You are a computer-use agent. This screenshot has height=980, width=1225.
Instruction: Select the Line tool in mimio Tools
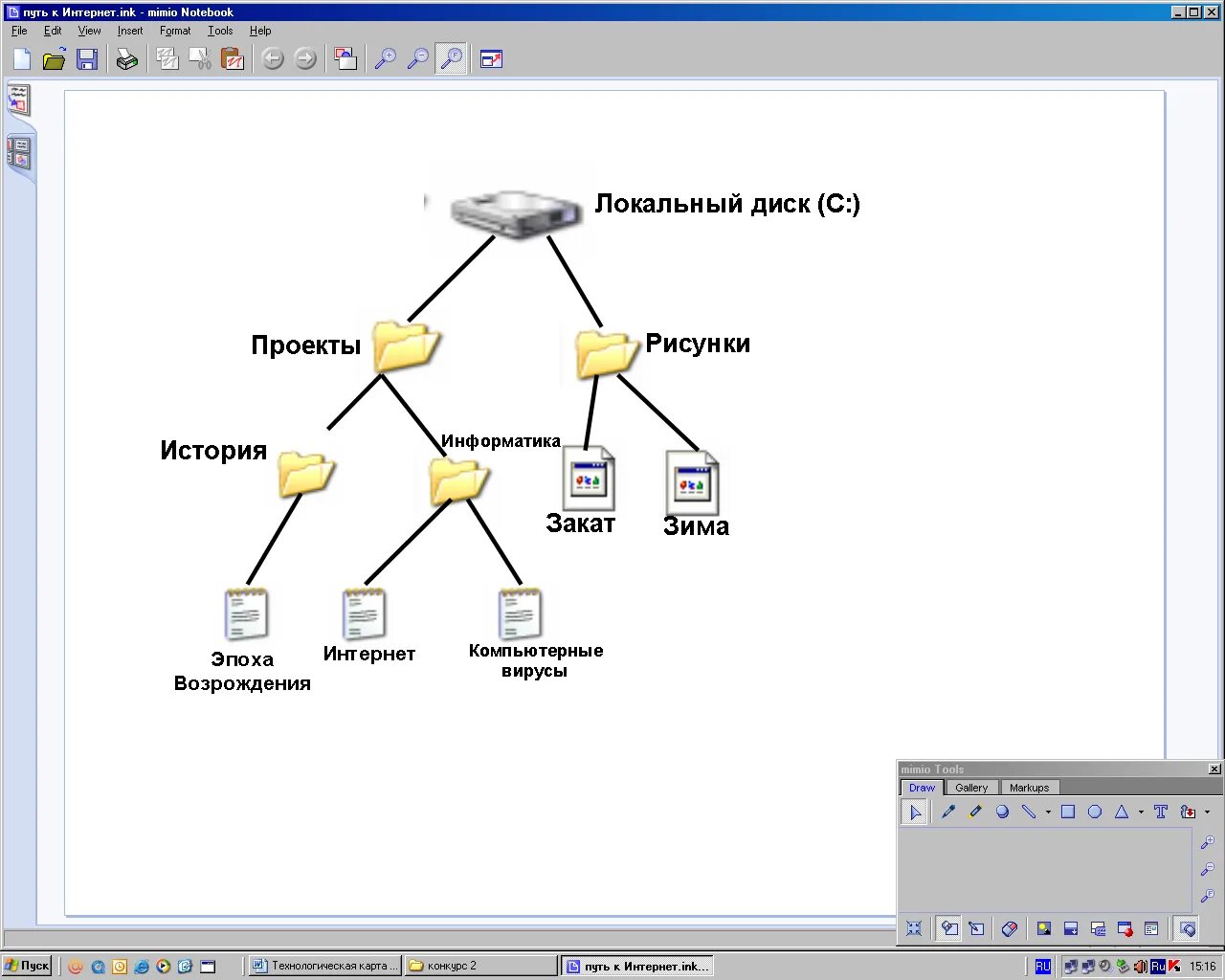pyautogui.click(x=1029, y=812)
